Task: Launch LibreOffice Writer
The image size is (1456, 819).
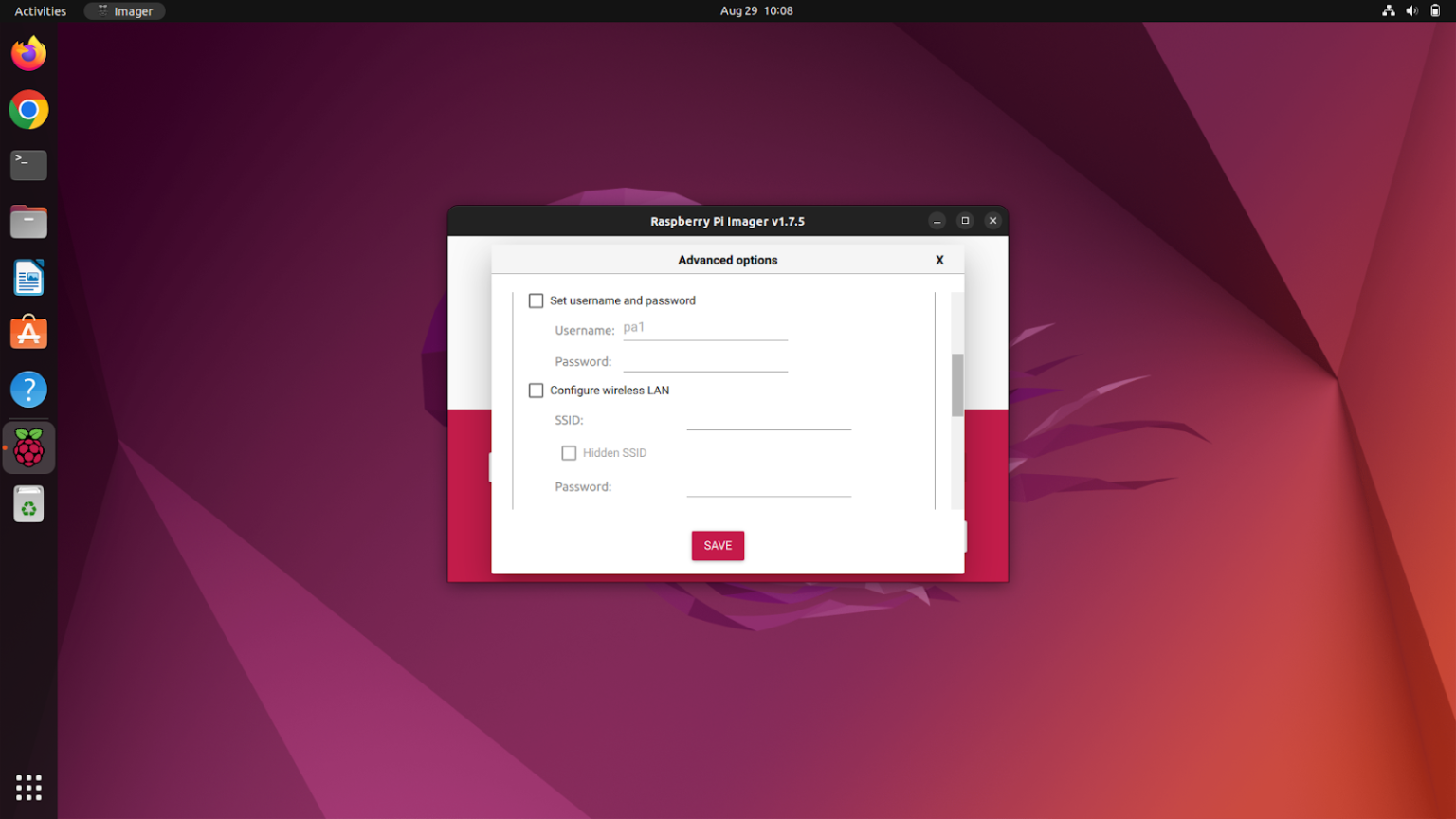Action: [28, 278]
